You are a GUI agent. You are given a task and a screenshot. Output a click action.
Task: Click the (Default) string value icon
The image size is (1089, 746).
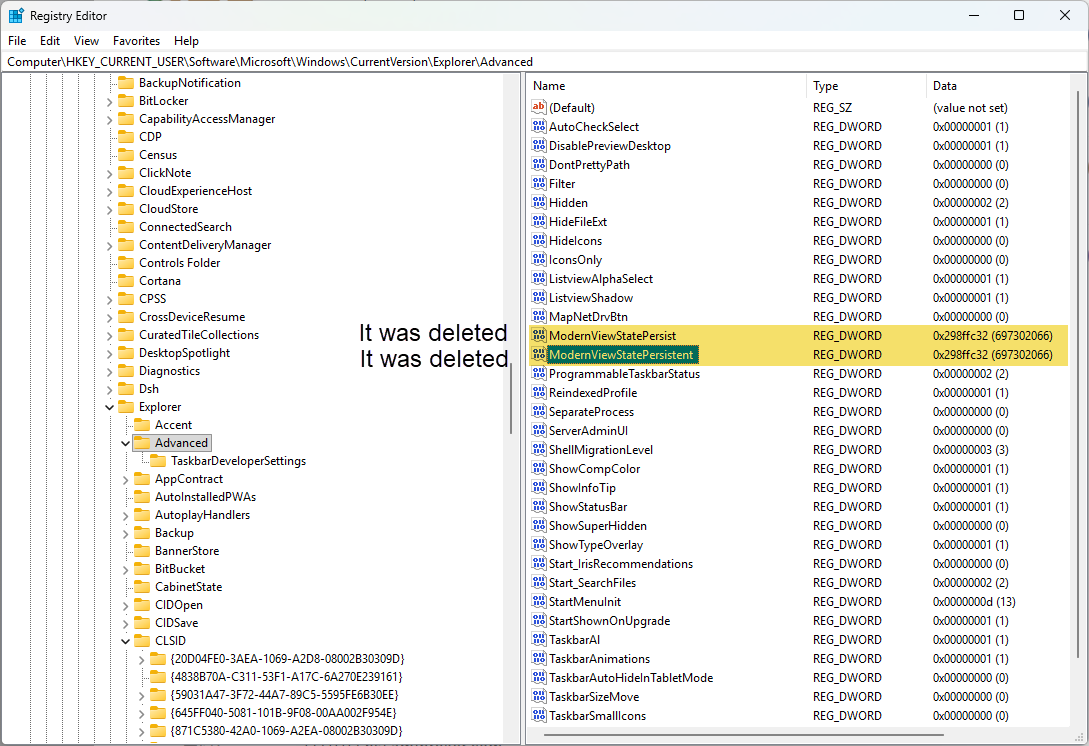coord(539,108)
